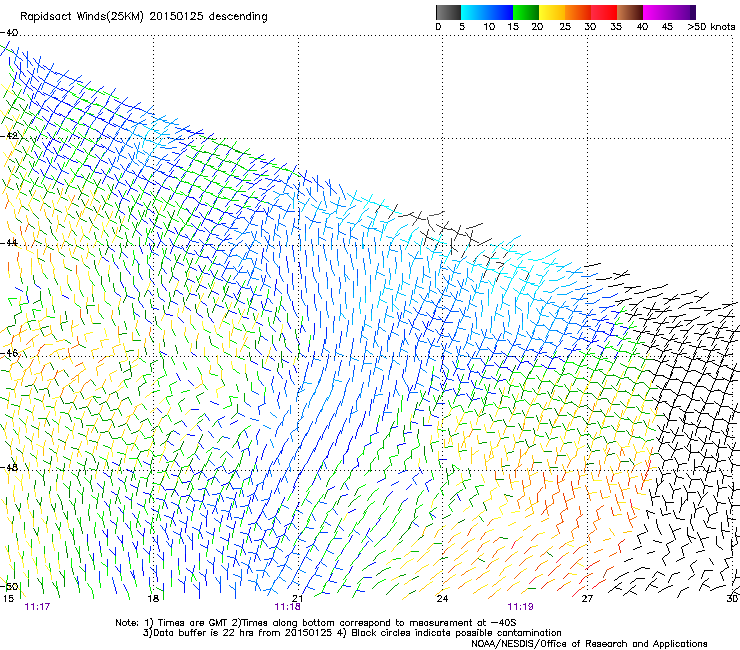Click the -42 latitude axis label
The width and height of the screenshot is (740, 650).
[9, 136]
